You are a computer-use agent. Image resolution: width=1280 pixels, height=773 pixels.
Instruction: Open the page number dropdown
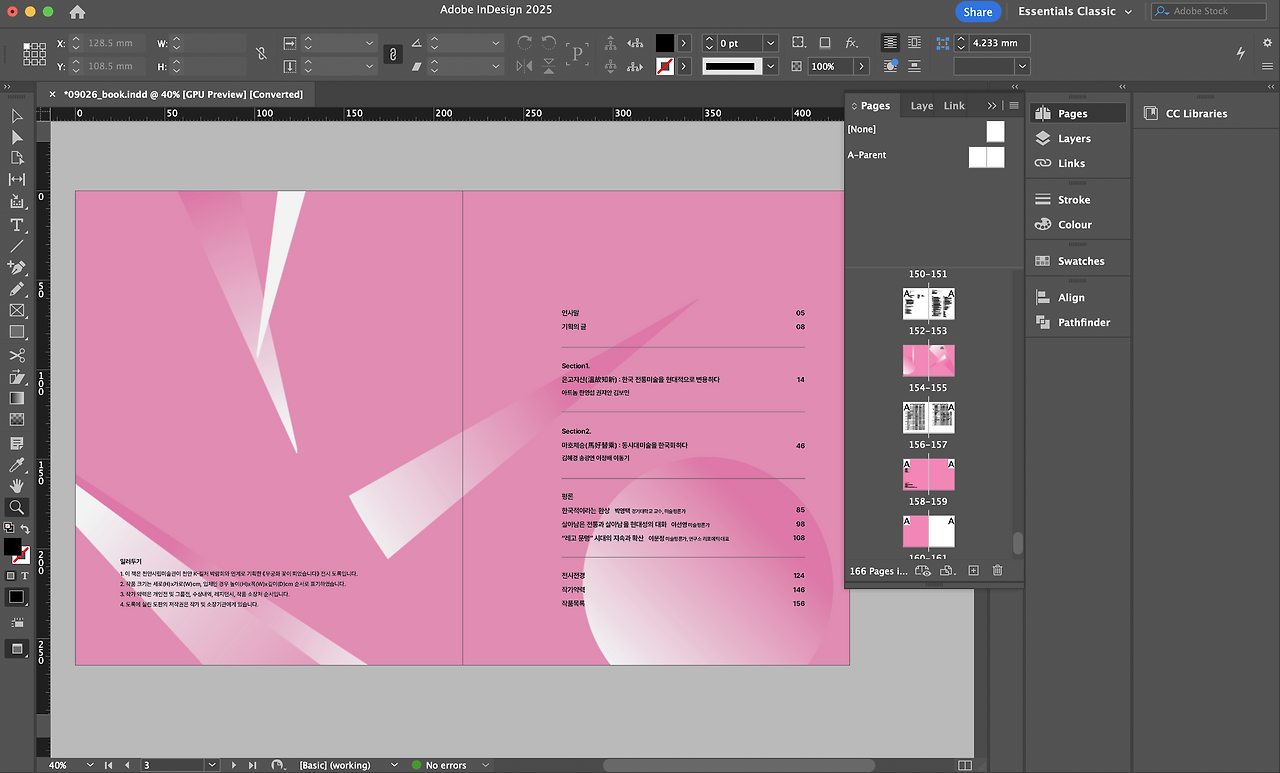pyautogui.click(x=213, y=765)
